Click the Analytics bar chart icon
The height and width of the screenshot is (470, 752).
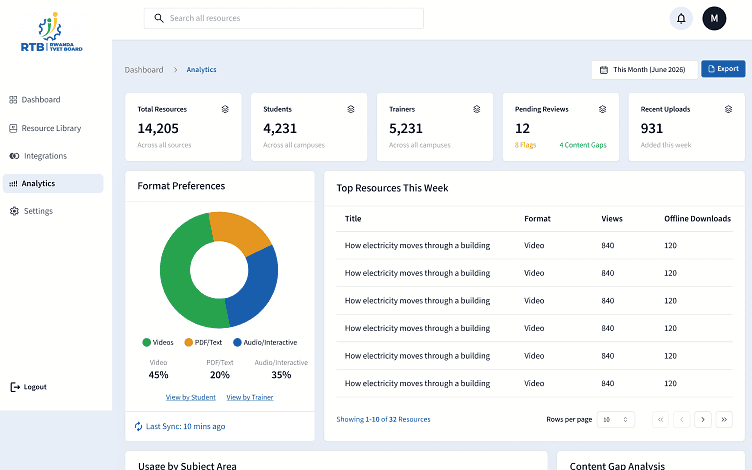(x=13, y=184)
